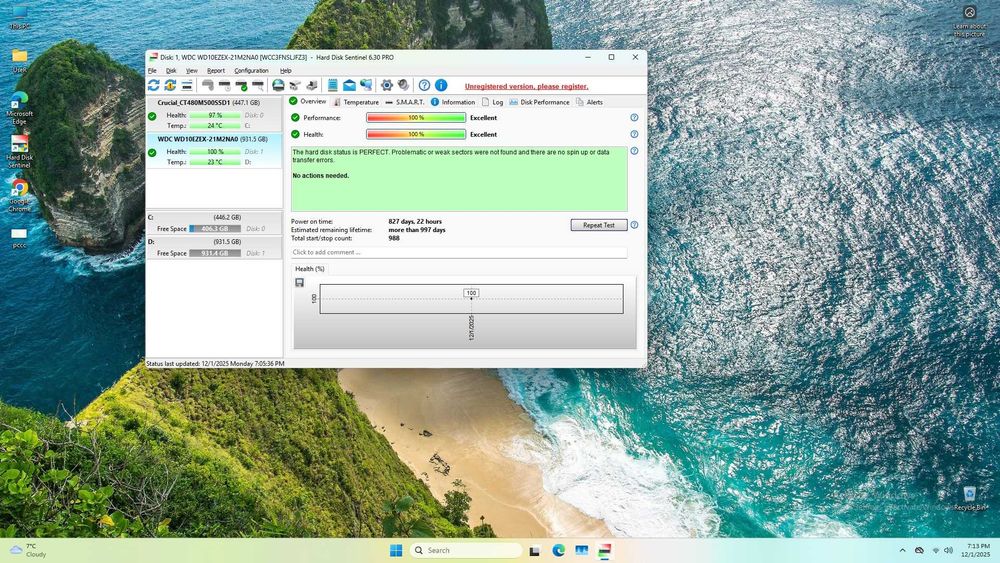This screenshot has width=1000, height=563.
Task: Switch to the S.M.A.R.T. tab
Action: pyautogui.click(x=405, y=102)
